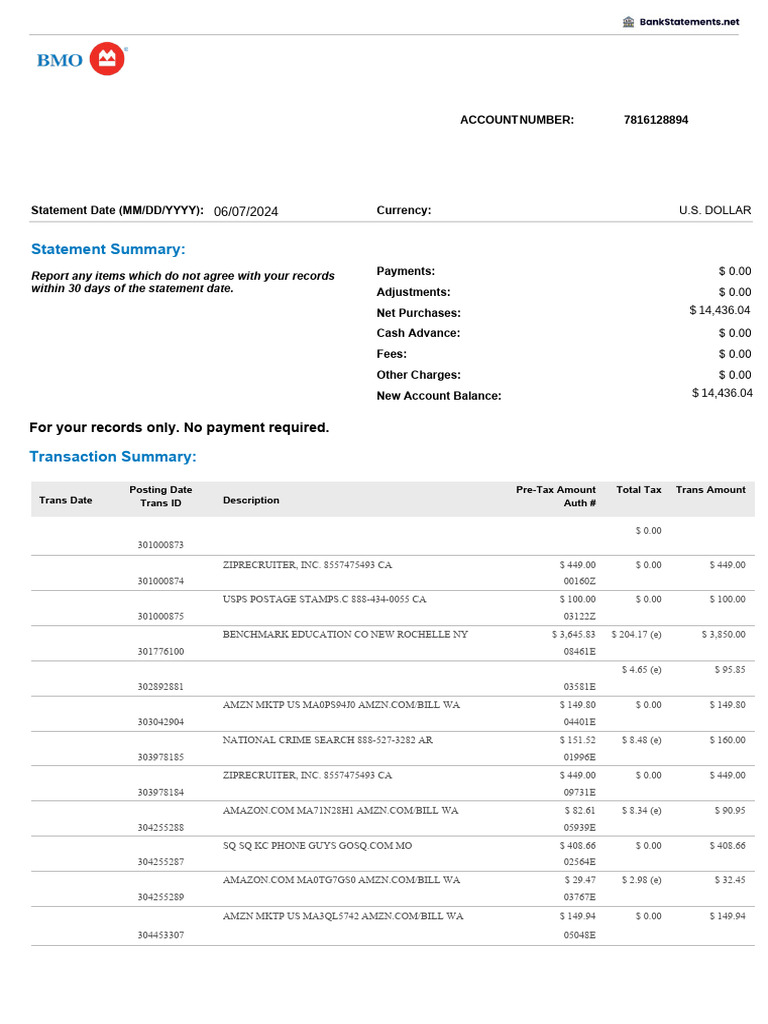The height and width of the screenshot is (1024, 768).
Task: Click the bank building icon beside BankStatements.net
Action: tap(628, 22)
